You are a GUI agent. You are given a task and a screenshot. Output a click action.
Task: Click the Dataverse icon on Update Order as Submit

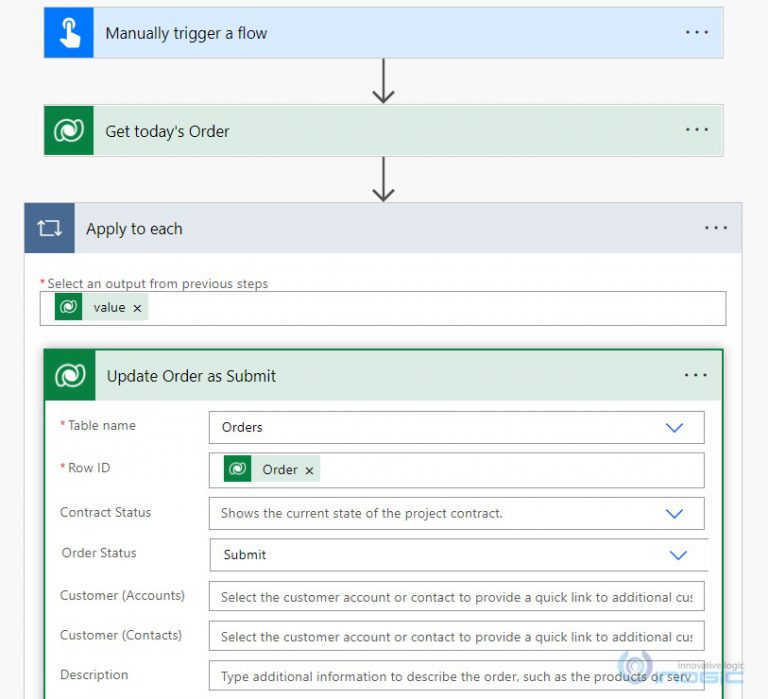[x=70, y=376]
